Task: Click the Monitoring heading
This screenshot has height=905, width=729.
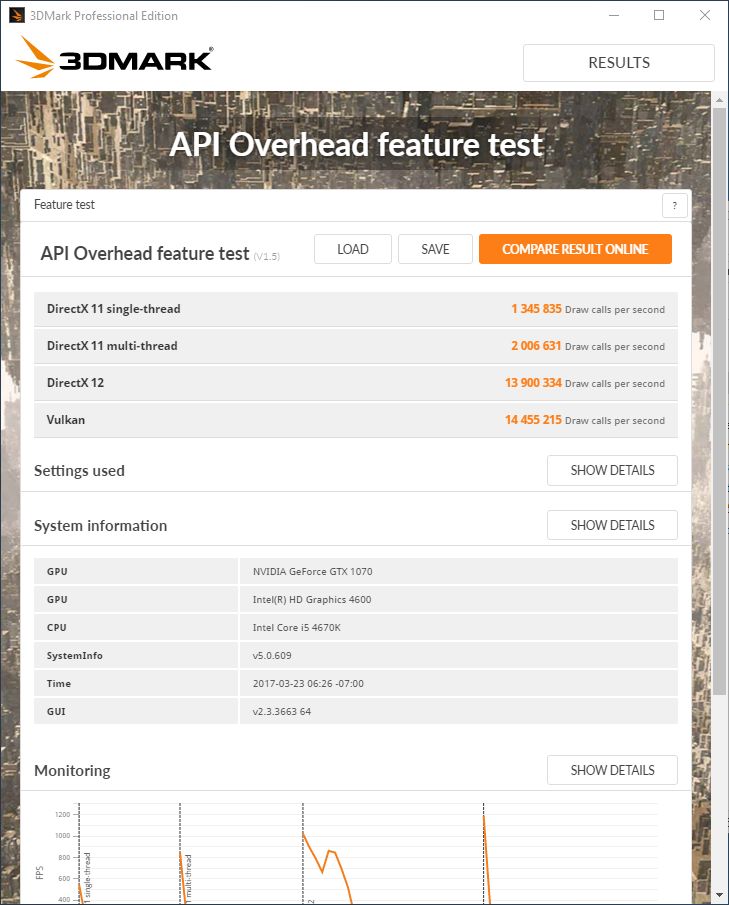Action: (72, 771)
